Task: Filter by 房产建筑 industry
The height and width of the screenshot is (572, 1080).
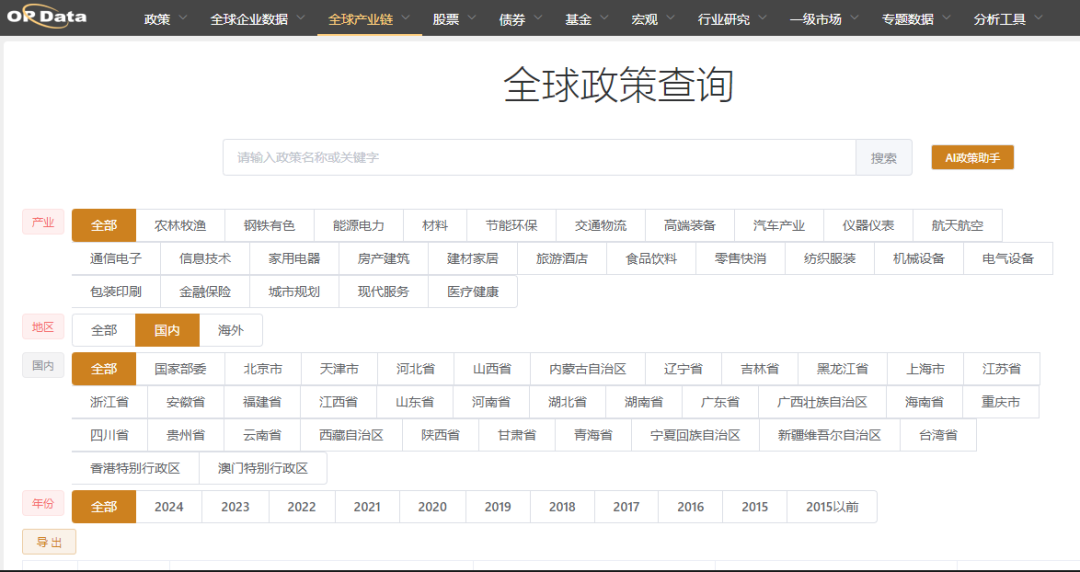Action: click(384, 258)
